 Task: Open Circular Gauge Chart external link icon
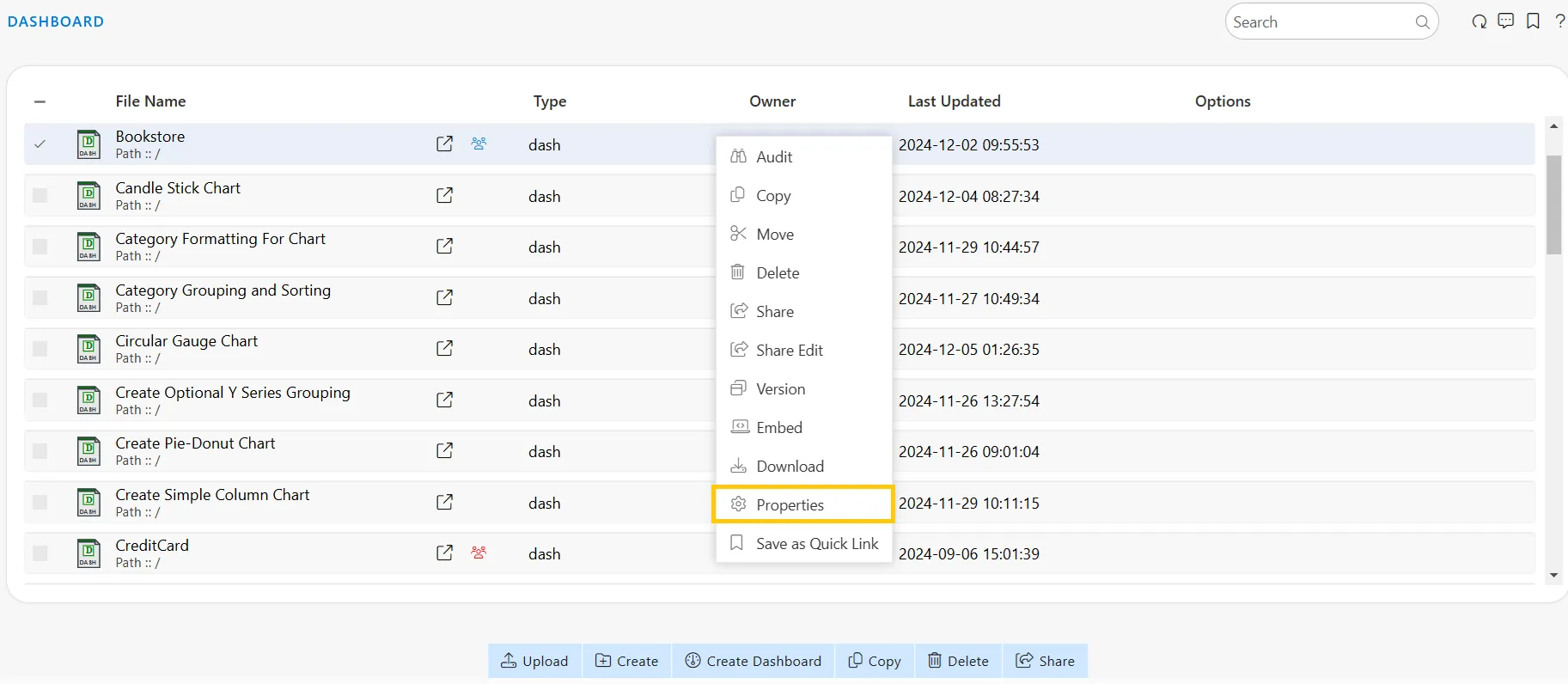pyautogui.click(x=444, y=348)
